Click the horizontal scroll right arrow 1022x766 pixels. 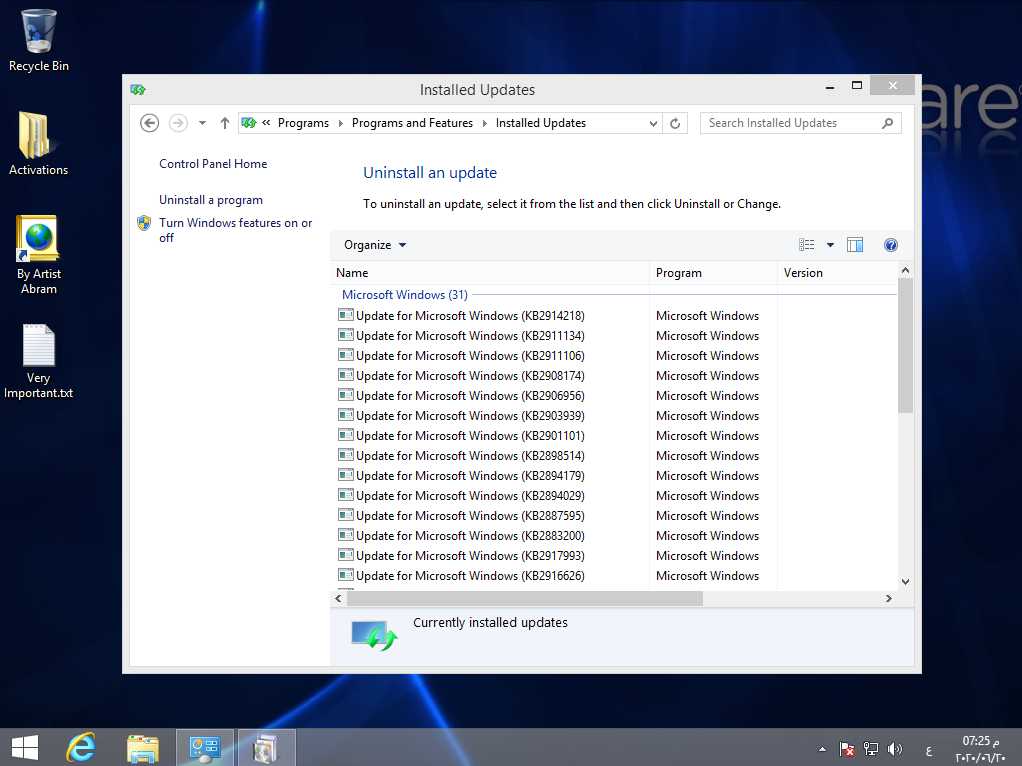point(888,598)
